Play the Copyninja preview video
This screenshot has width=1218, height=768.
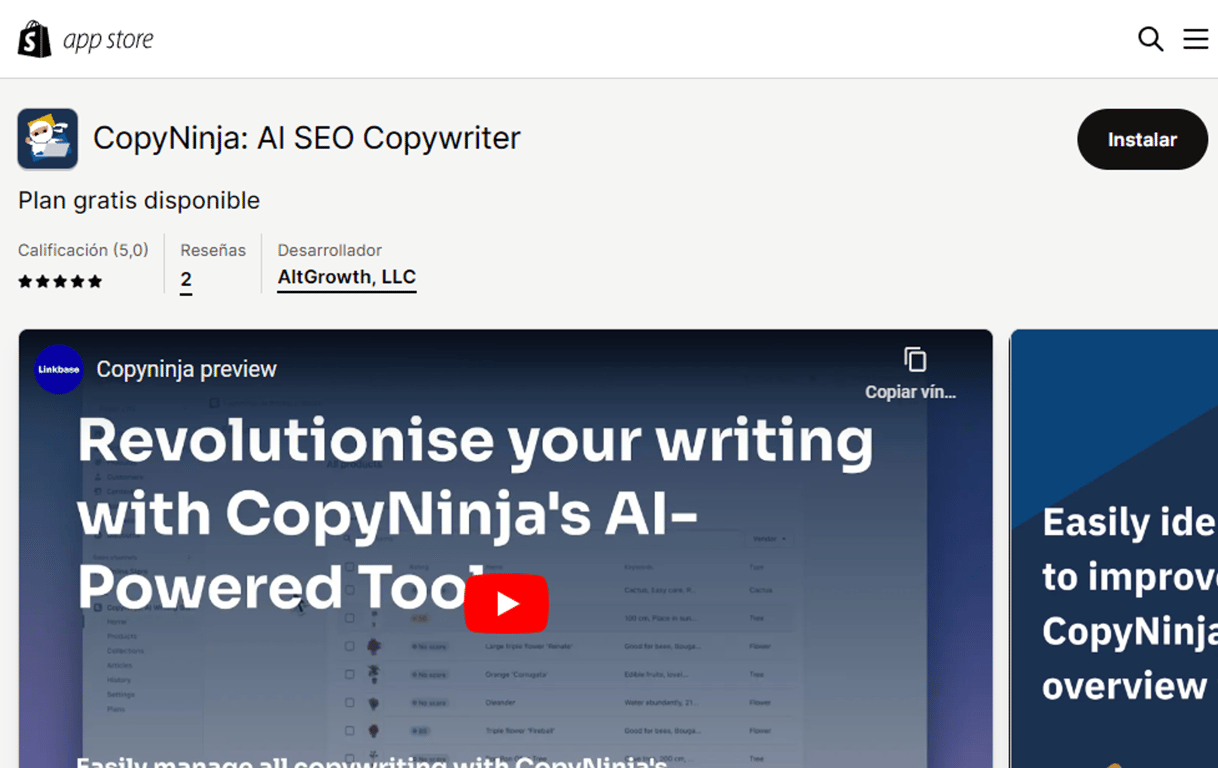click(x=507, y=603)
